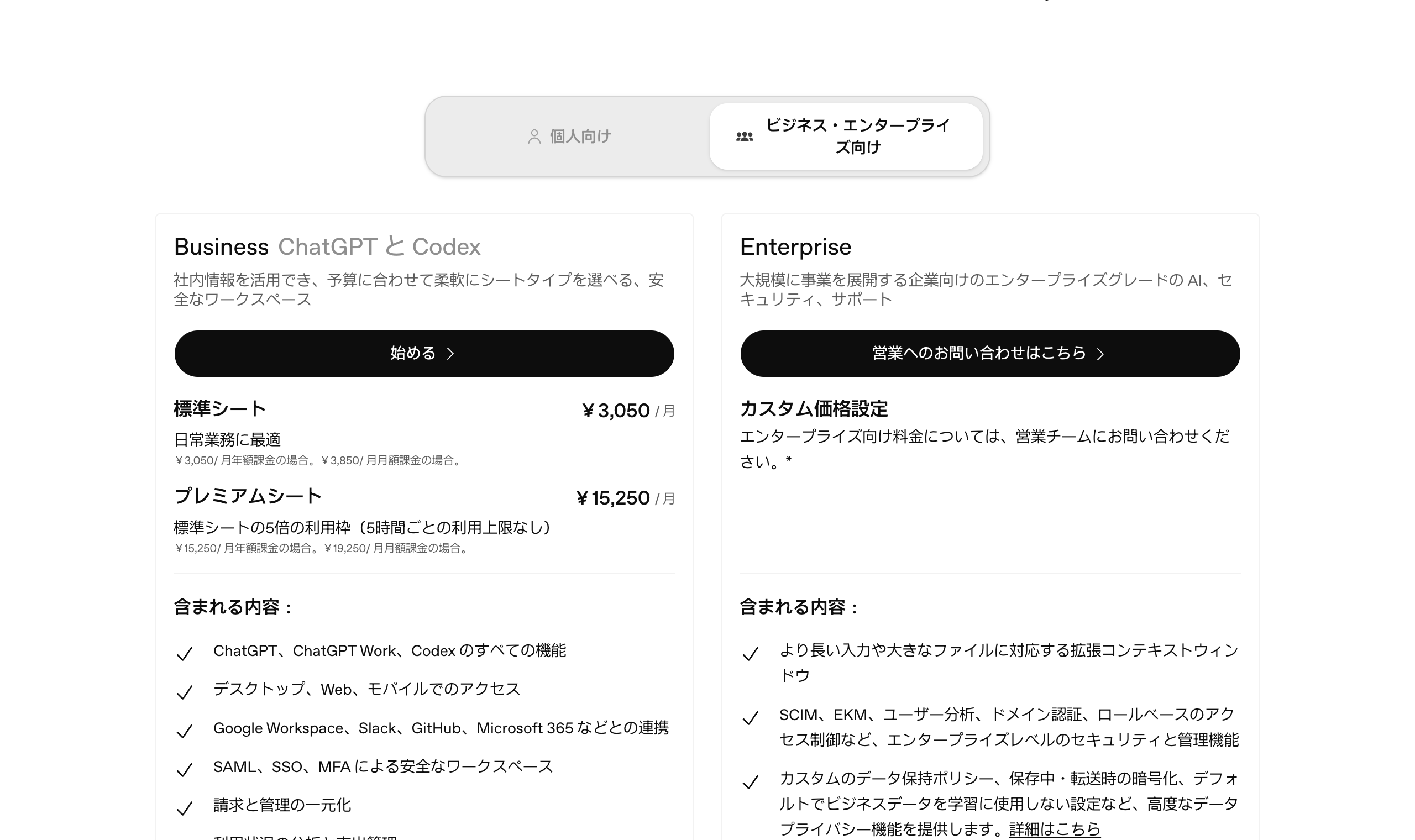Click the ChatGPT、ChatGPT Work、Codex のすべての機能 text
Viewport: 1415px width, 840px height.
point(390,651)
